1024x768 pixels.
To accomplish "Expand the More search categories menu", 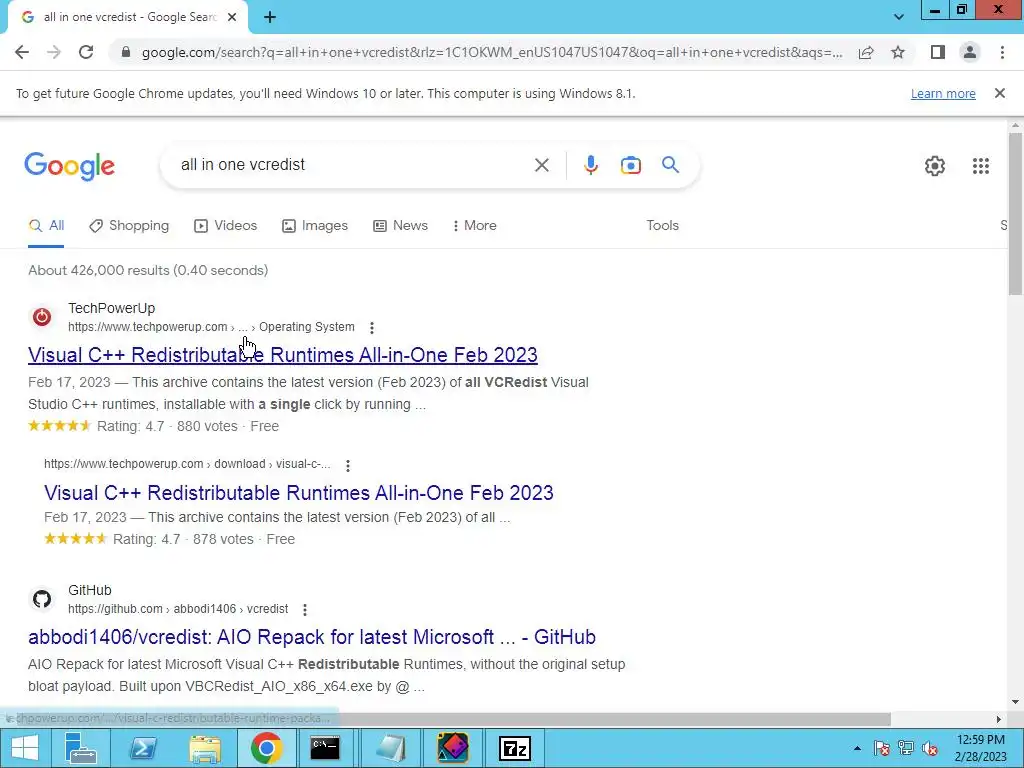I will [475, 226].
